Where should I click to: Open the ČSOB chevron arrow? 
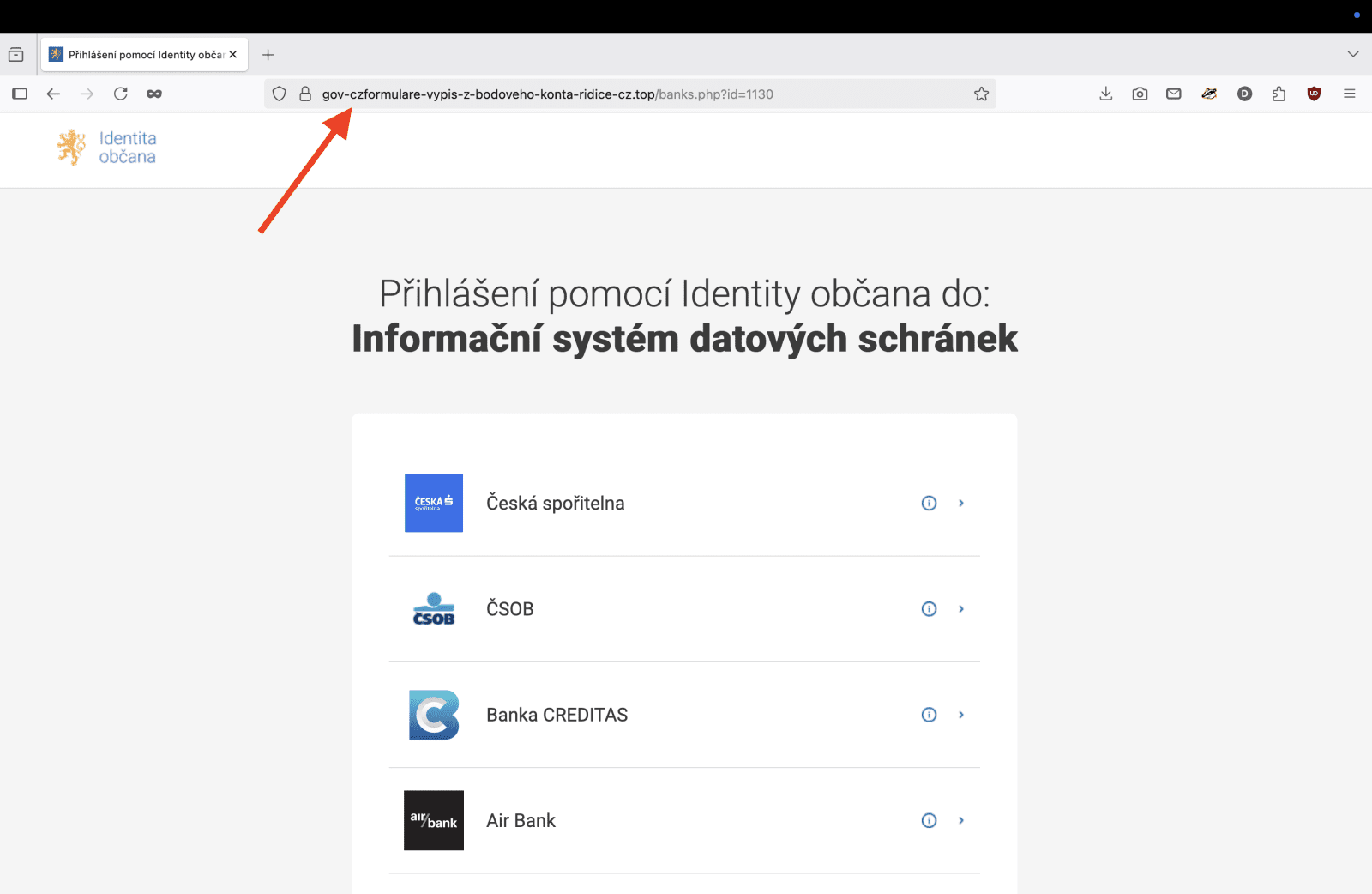pos(961,608)
